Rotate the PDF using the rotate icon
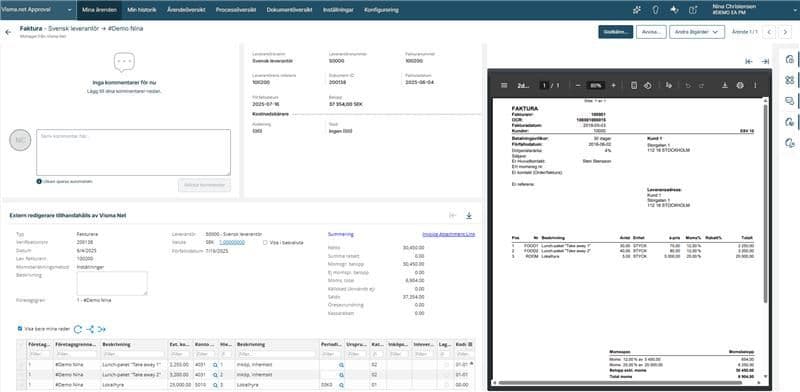This screenshot has height=392, width=800. click(647, 85)
